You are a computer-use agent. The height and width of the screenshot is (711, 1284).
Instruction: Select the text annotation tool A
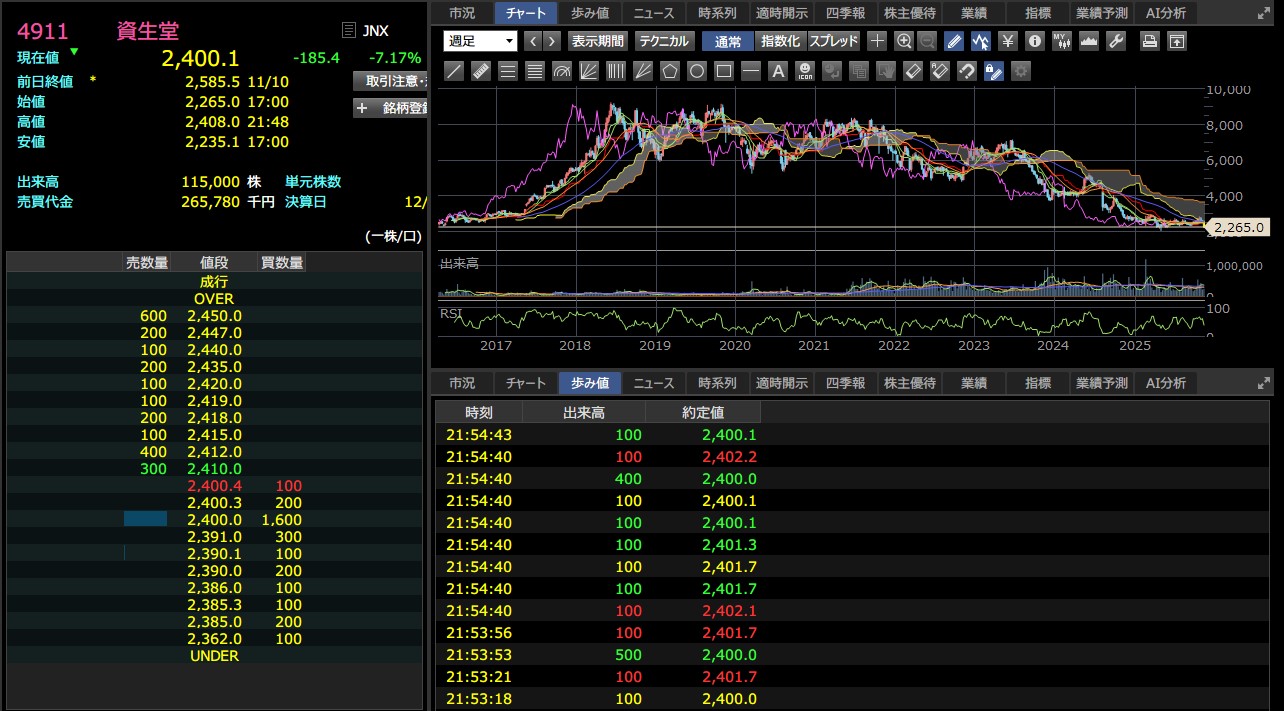pos(778,71)
